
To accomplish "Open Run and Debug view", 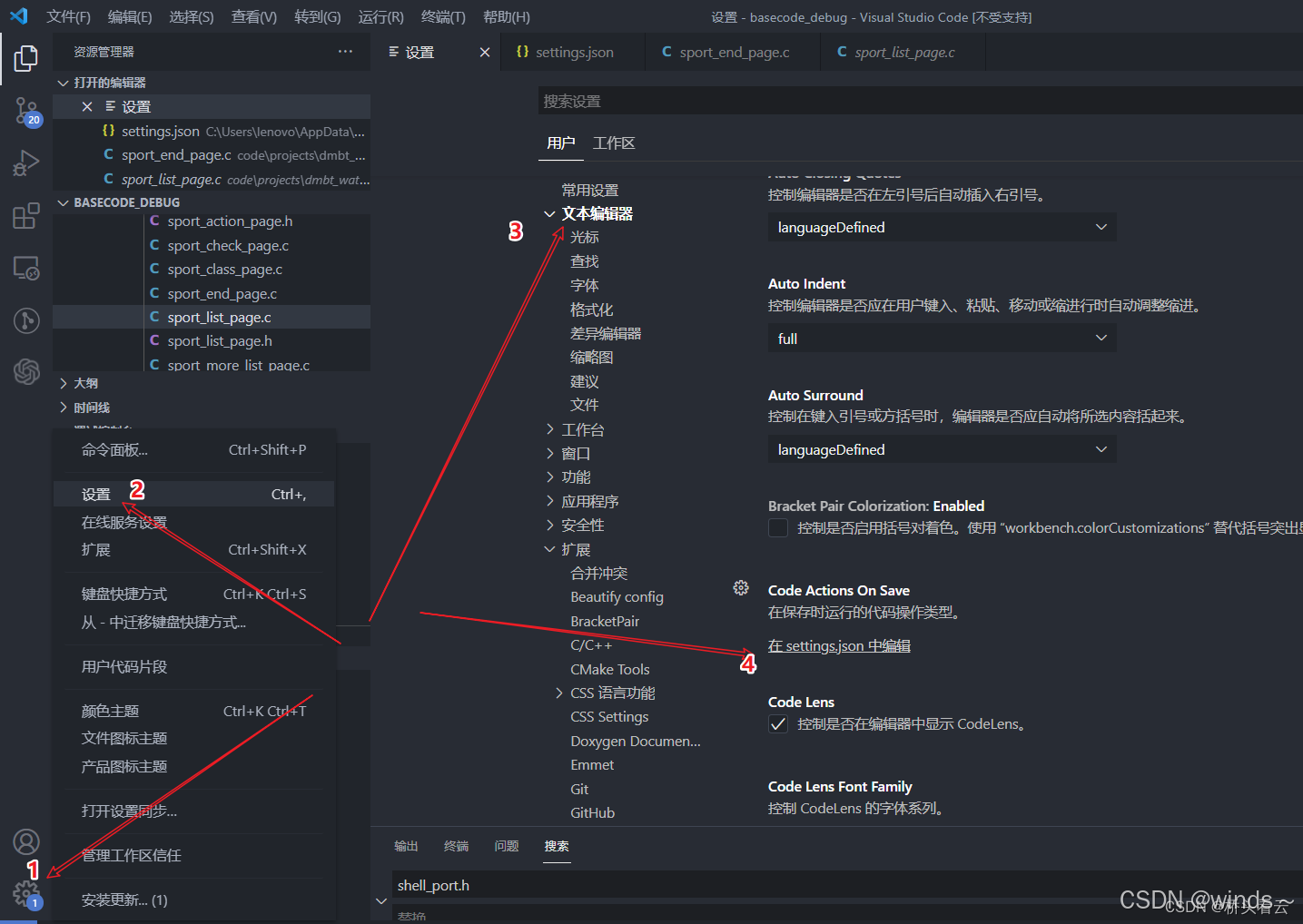I will (26, 163).
